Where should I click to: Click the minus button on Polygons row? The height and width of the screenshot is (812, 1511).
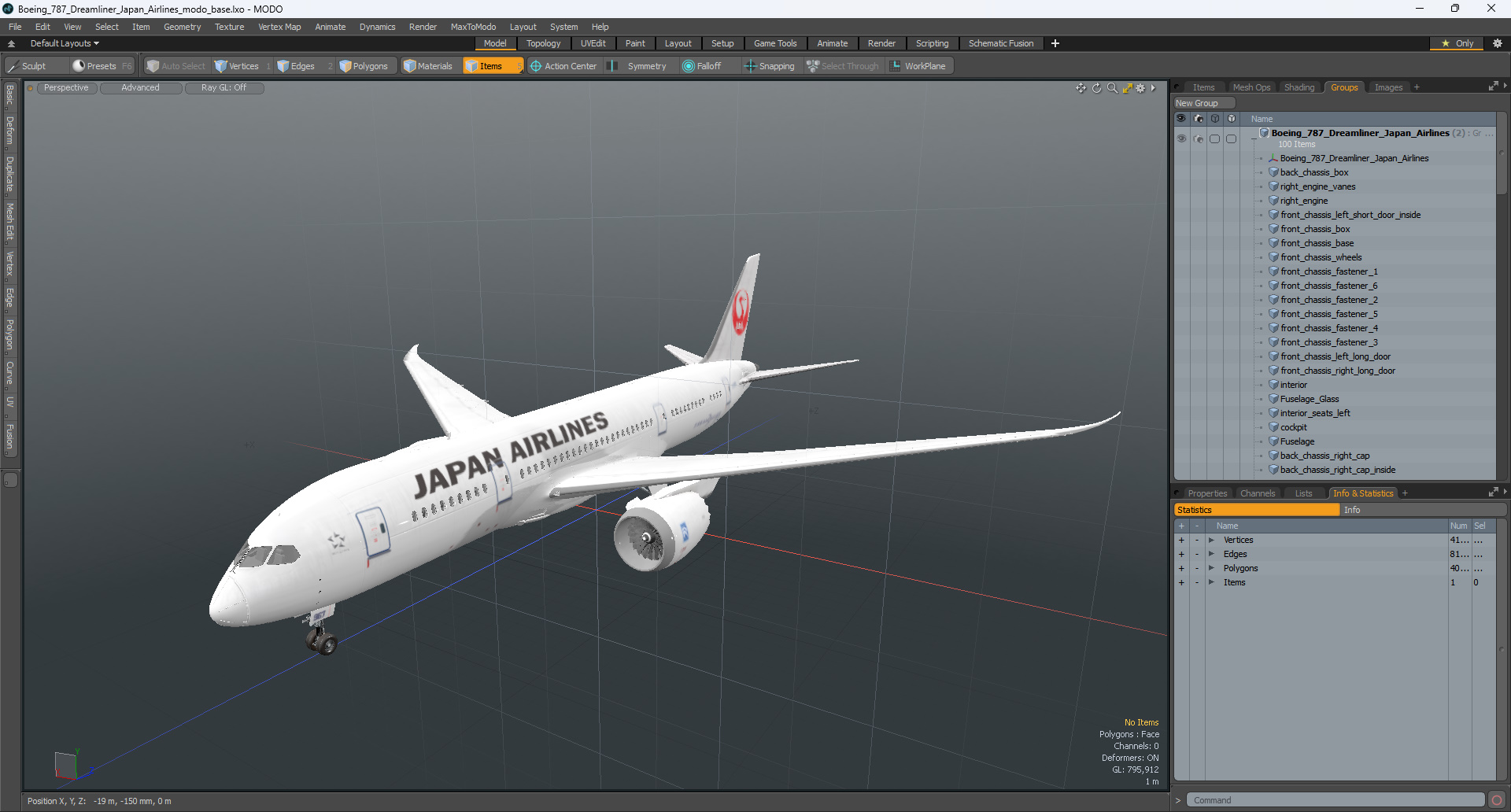pyautogui.click(x=1197, y=569)
